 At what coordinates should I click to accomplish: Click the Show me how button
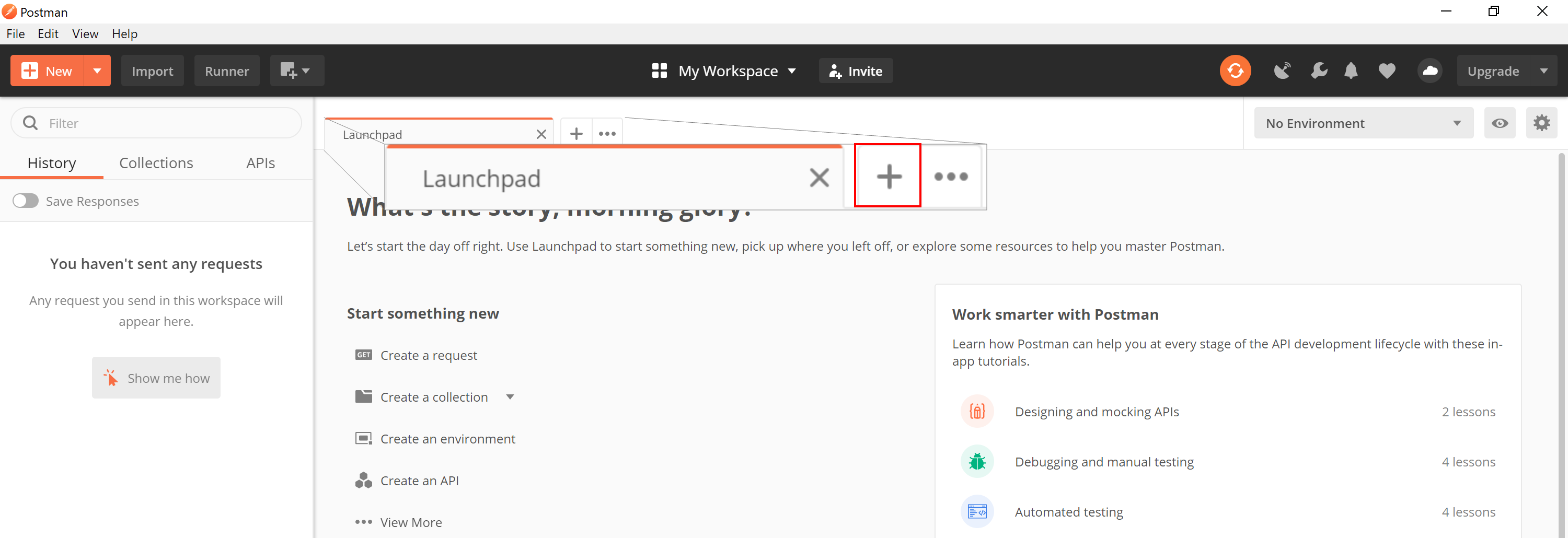point(156,378)
